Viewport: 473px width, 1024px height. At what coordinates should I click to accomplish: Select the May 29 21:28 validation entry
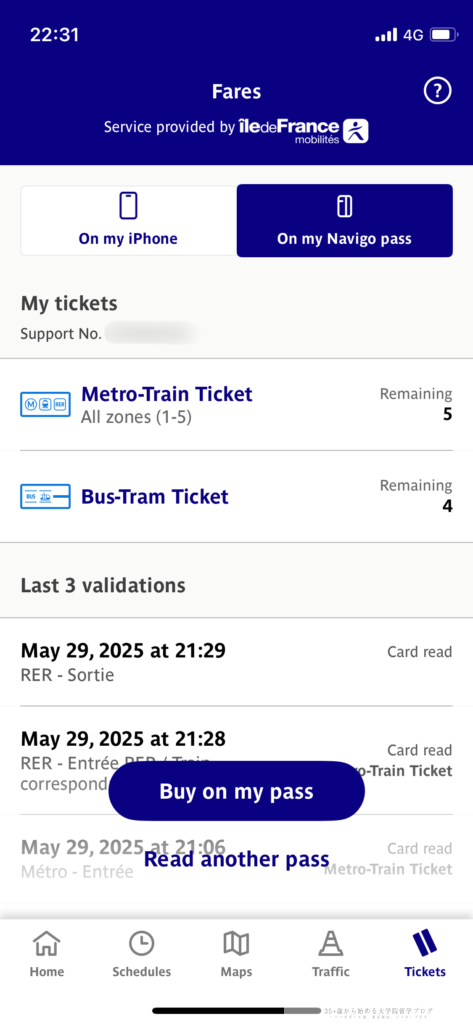point(236,760)
